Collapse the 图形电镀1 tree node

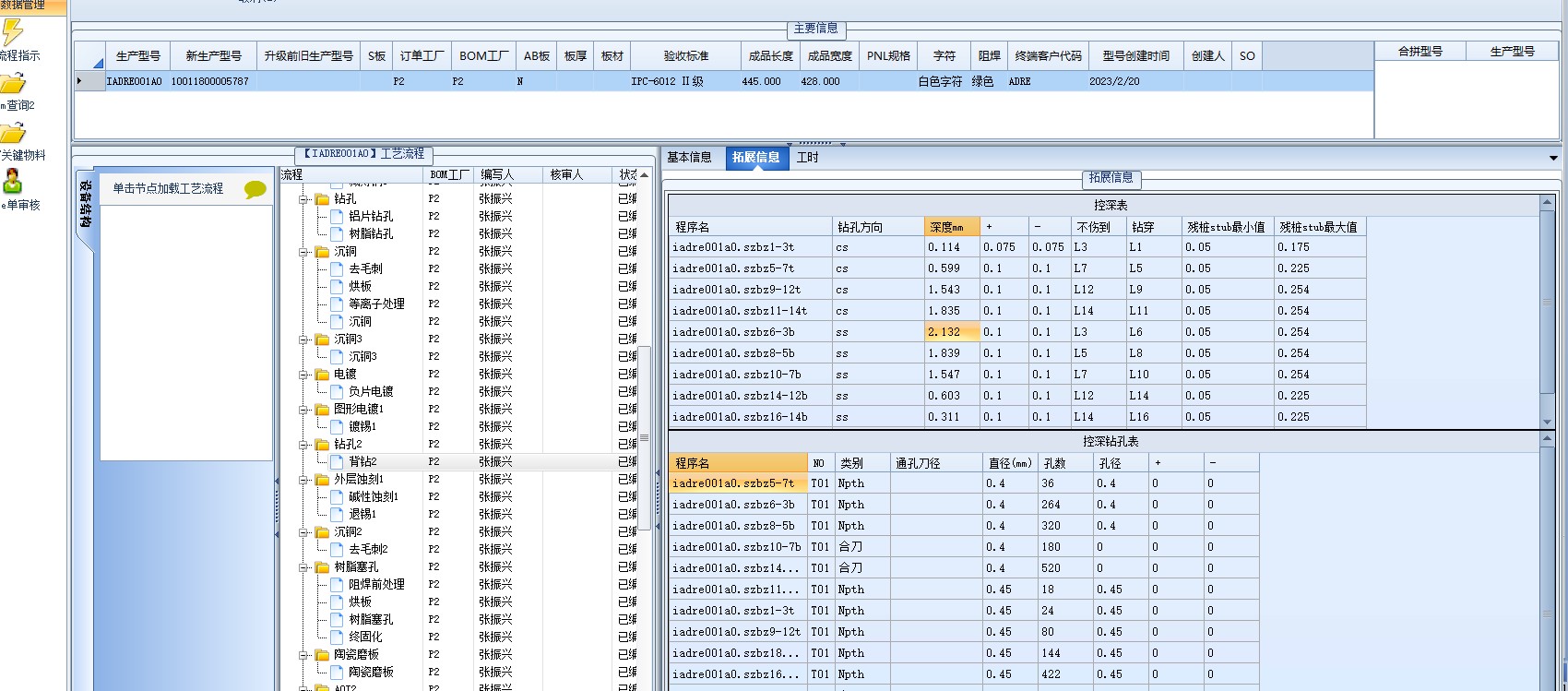click(303, 410)
